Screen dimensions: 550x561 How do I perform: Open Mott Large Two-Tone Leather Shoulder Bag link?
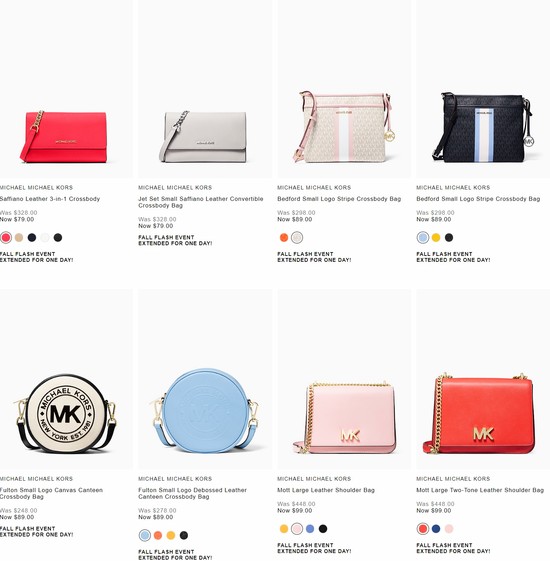480,490
